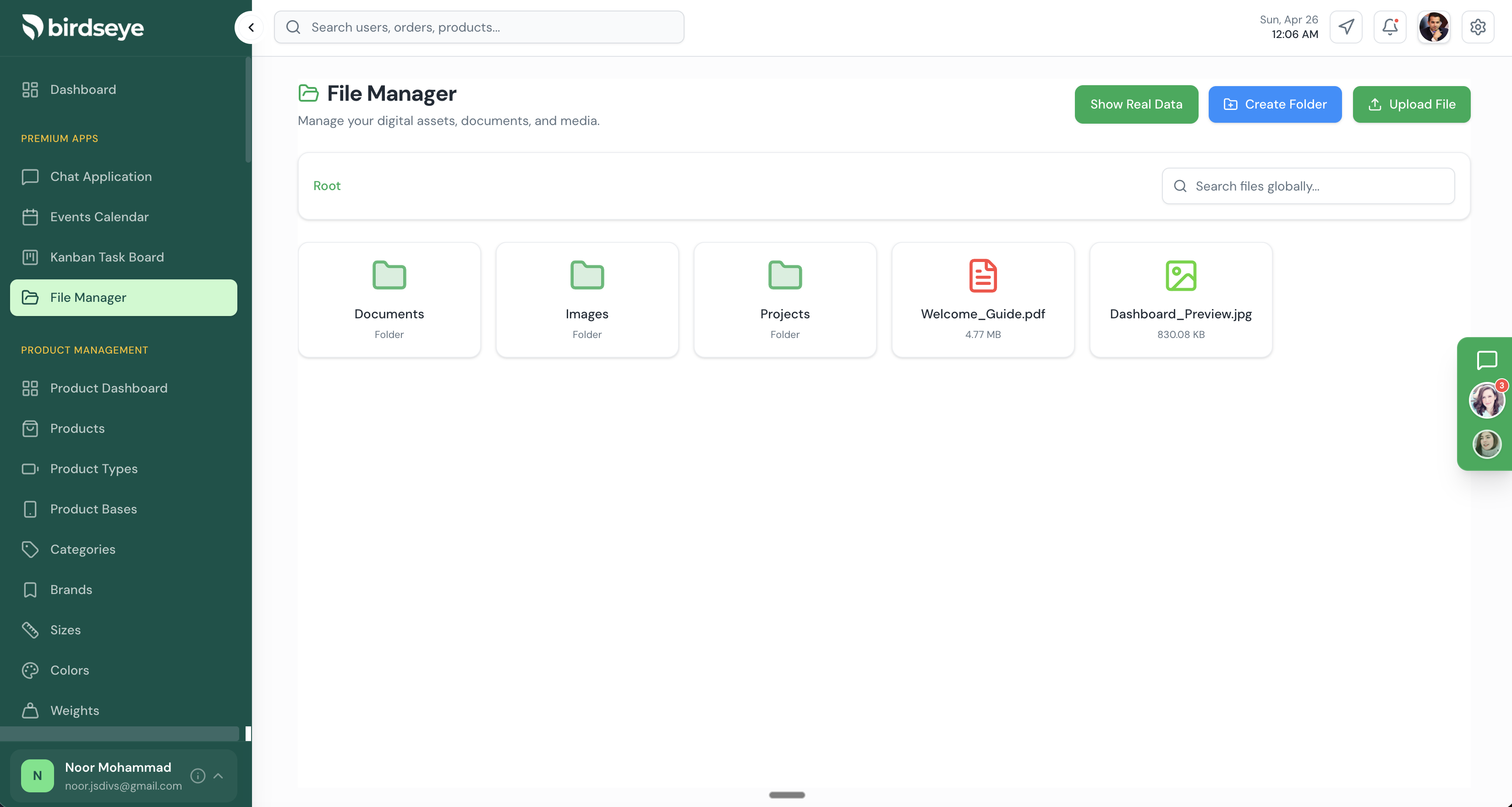Open the Documents folder icon
This screenshot has width=1512, height=807.
point(389,275)
